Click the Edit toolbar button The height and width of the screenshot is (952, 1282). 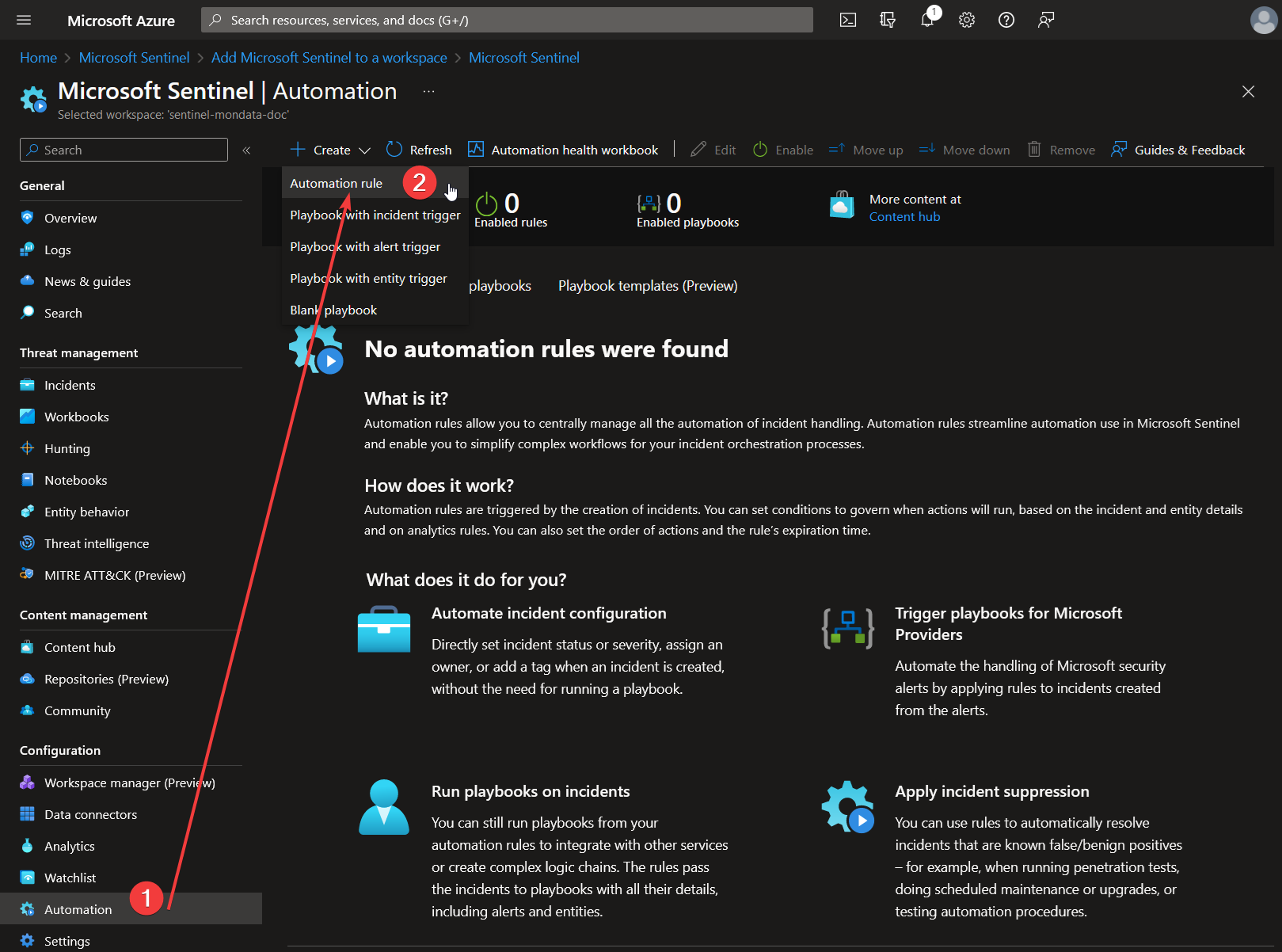713,150
